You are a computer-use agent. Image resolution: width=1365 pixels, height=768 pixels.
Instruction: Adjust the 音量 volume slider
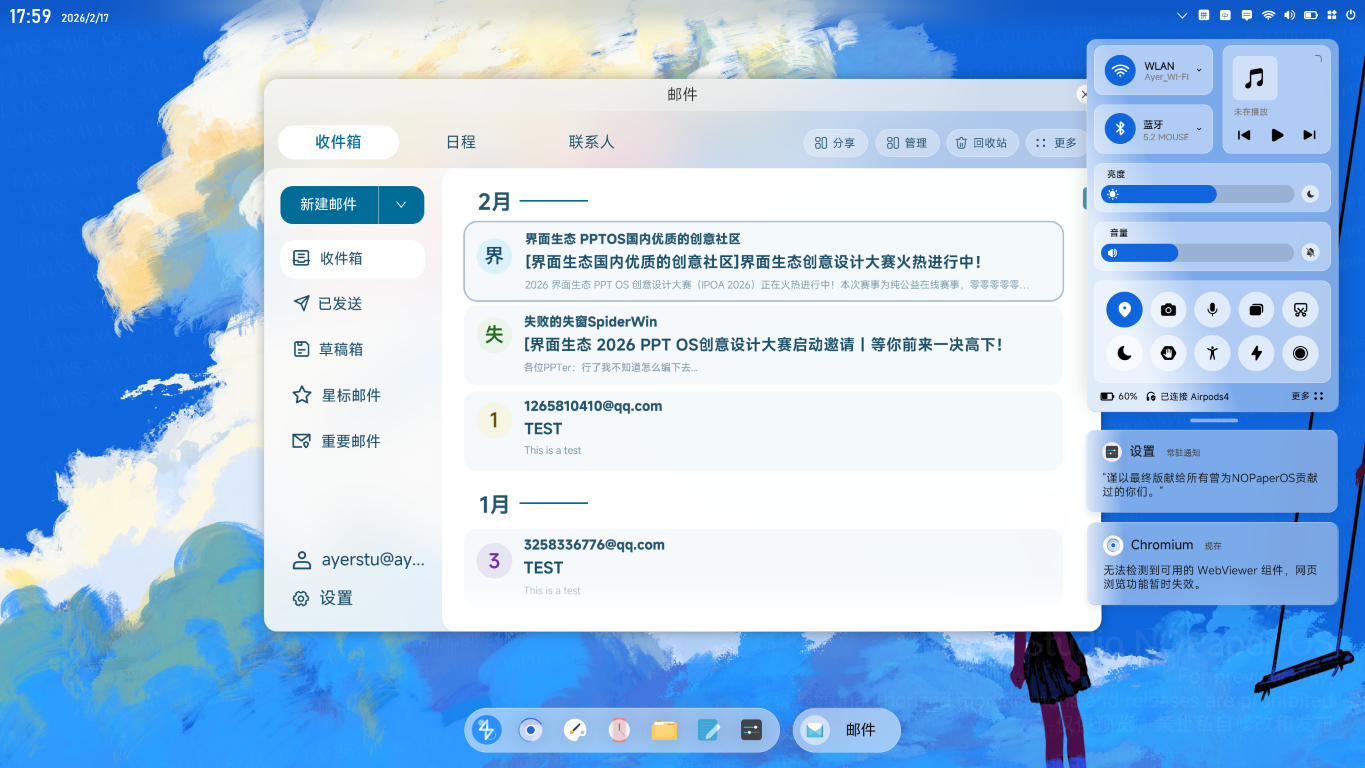coord(1197,253)
